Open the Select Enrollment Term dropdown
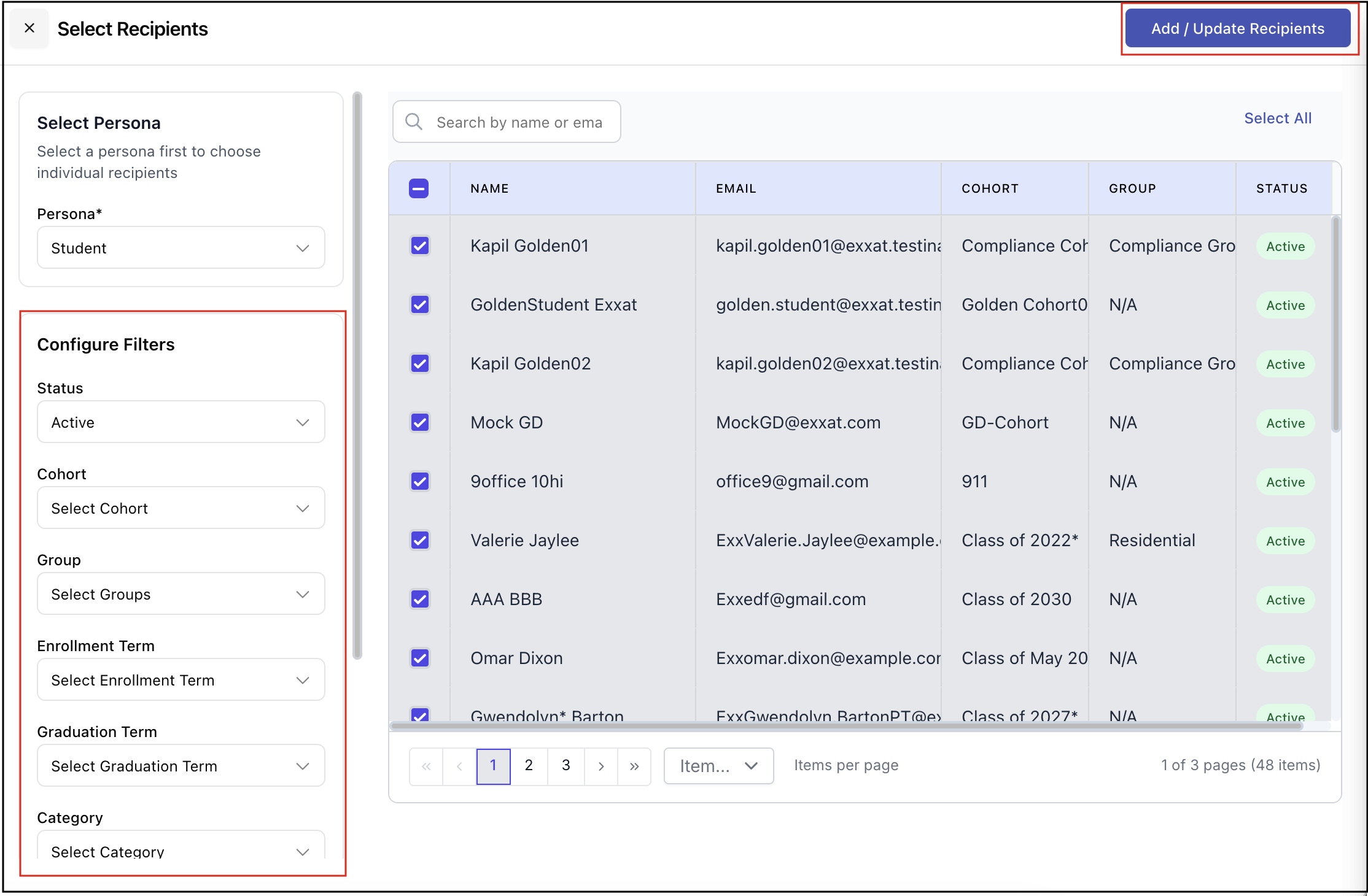 point(181,680)
